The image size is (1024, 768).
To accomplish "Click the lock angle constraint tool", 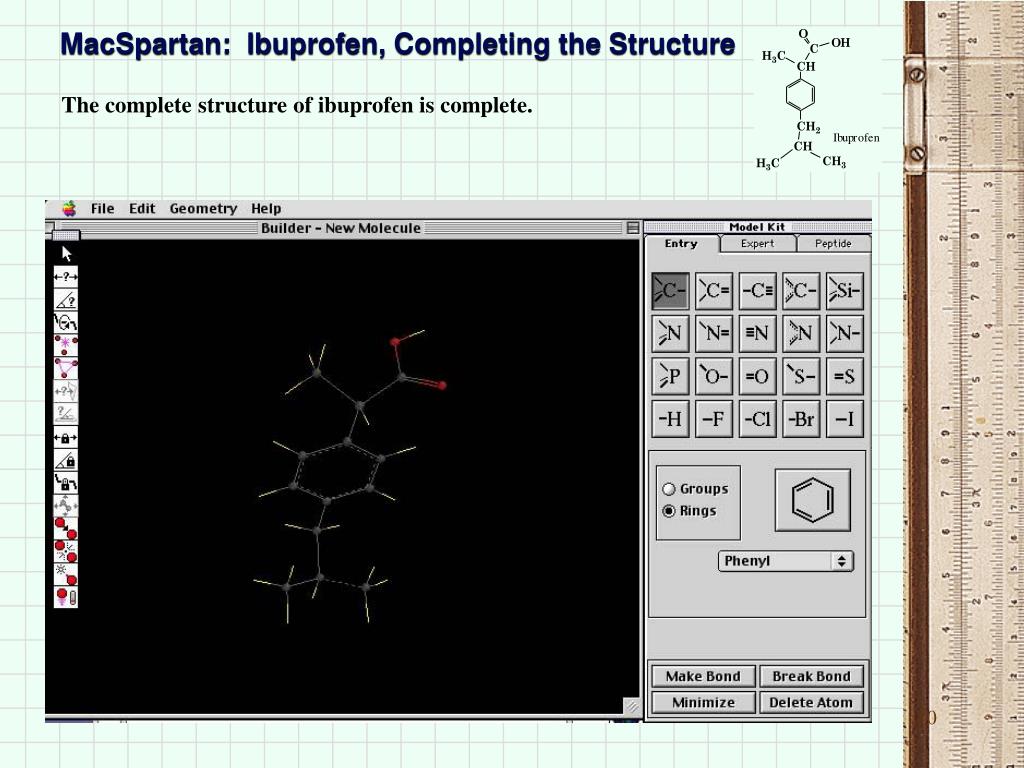I will click(x=66, y=460).
